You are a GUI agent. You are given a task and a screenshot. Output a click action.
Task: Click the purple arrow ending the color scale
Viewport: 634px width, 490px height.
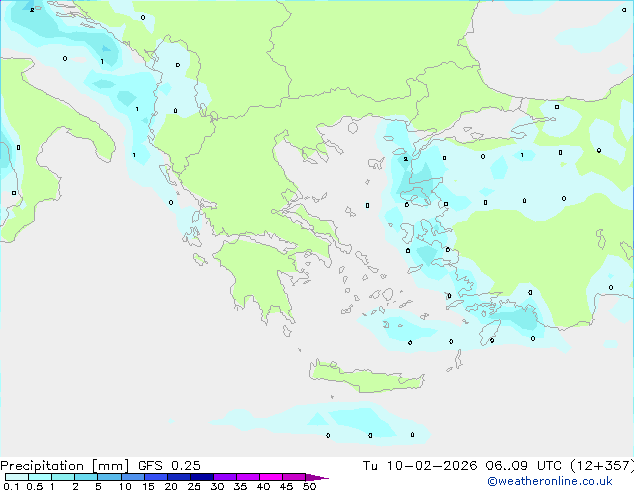pyautogui.click(x=317, y=477)
